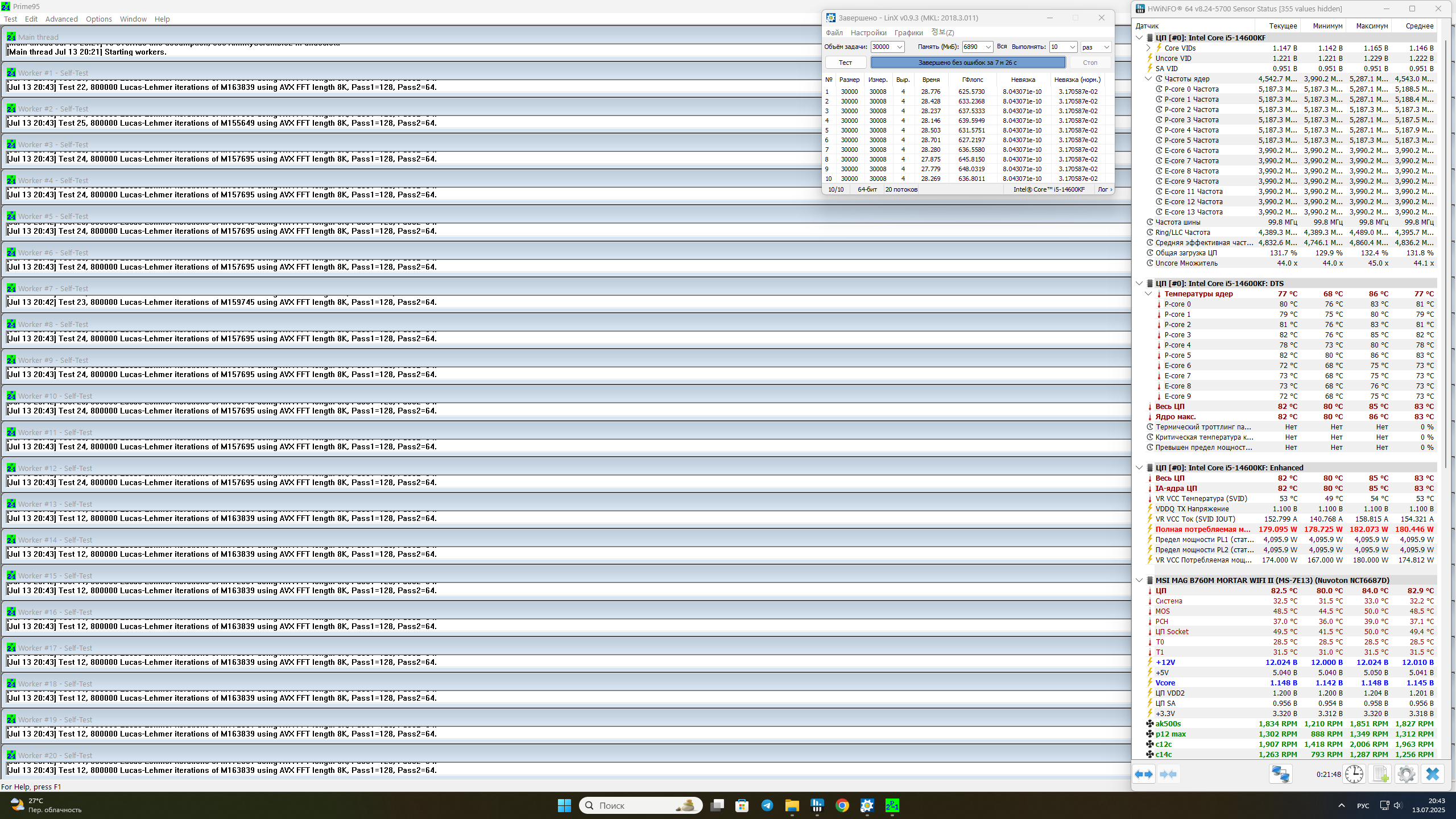Collapse the Частоты ядер group
This screenshot has height=819, width=1456.
coord(1148,79)
